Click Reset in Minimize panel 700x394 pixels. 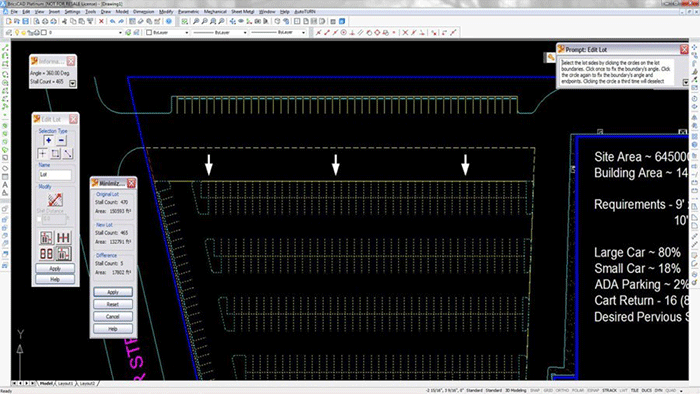pos(113,304)
